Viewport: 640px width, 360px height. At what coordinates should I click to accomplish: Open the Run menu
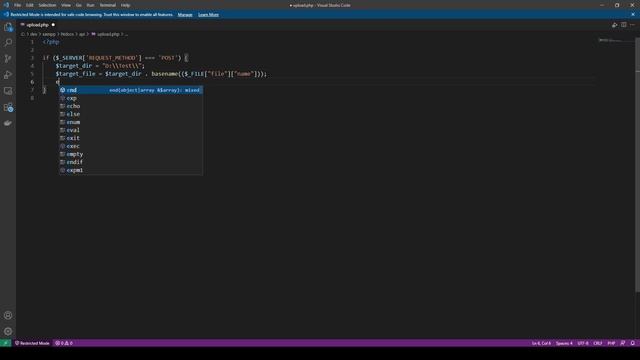click(x=90, y=5)
